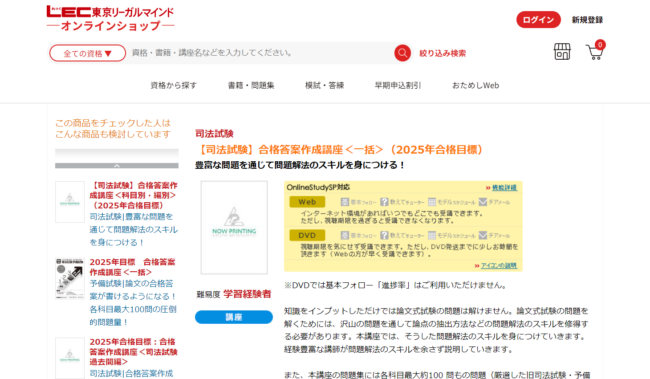Click the 予備試験|論文の合格答案が書けるようになる description
Image resolution: width=650 pixels, height=379 pixels.
[133, 303]
